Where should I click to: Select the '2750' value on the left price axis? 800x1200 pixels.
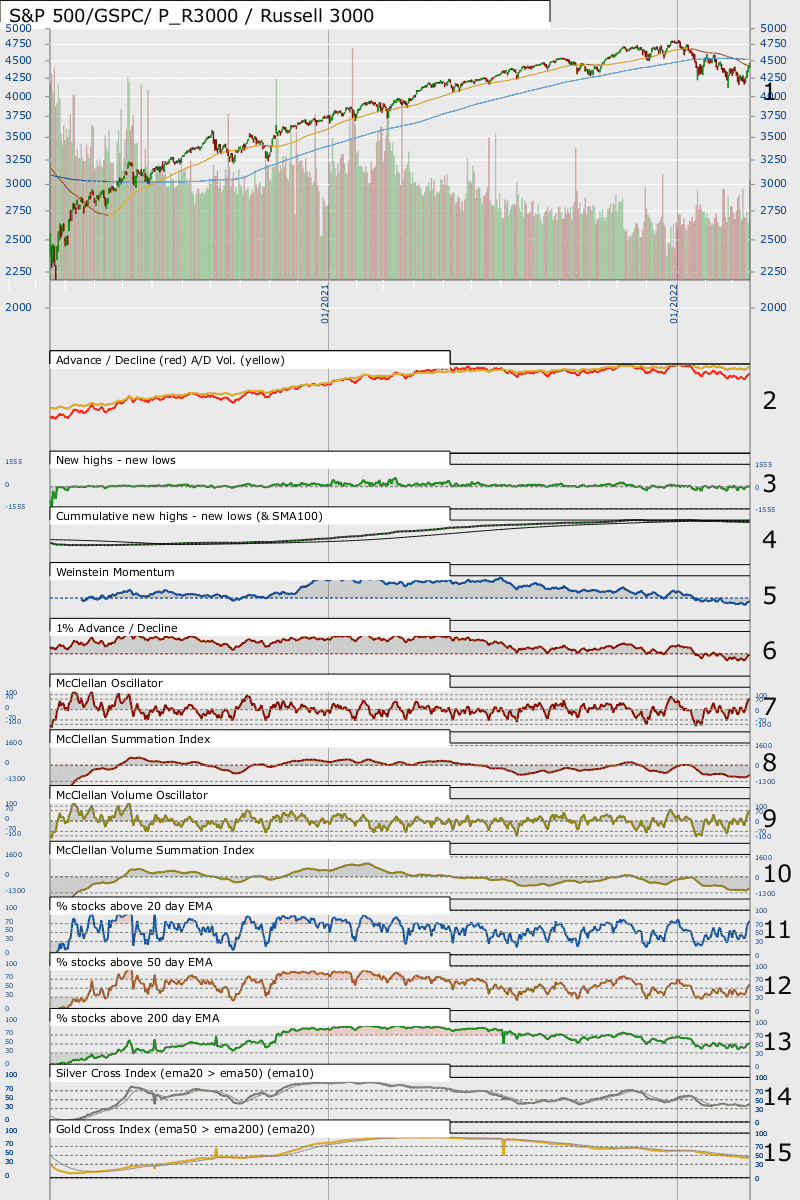[x=18, y=211]
